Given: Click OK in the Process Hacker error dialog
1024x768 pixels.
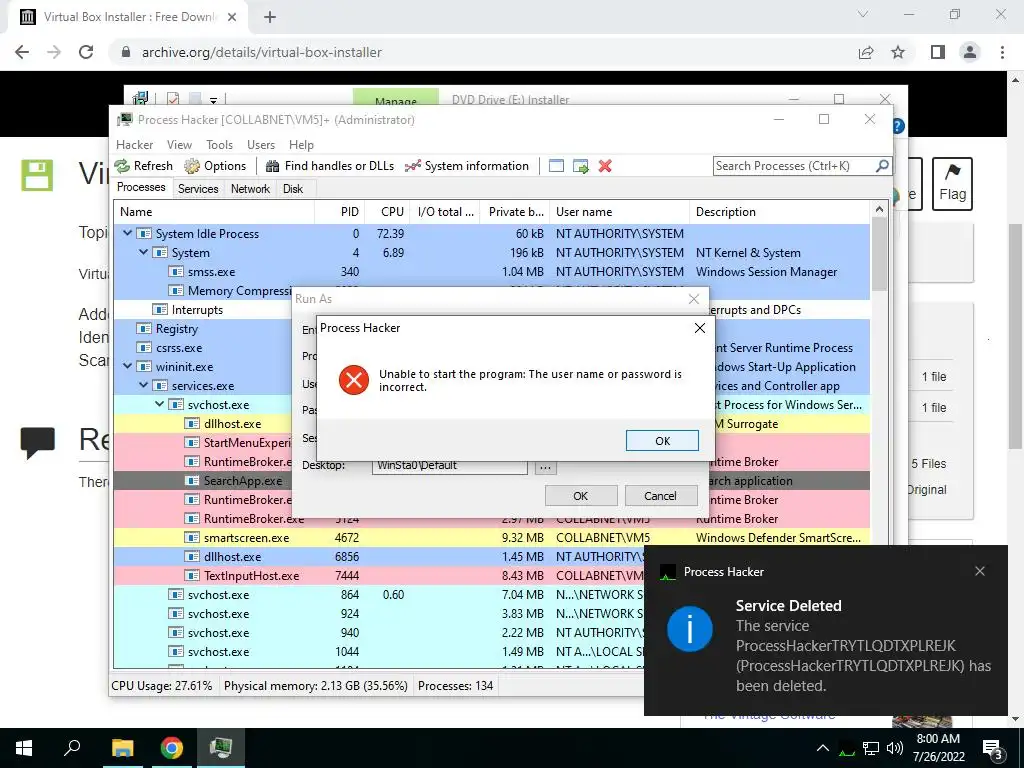Looking at the screenshot, I should click(x=662, y=441).
